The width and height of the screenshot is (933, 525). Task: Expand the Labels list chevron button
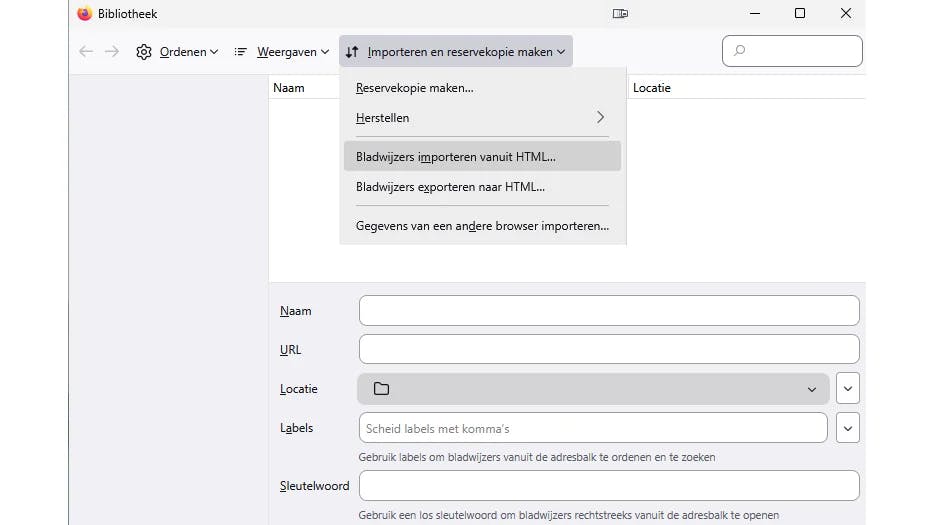pyautogui.click(x=848, y=428)
